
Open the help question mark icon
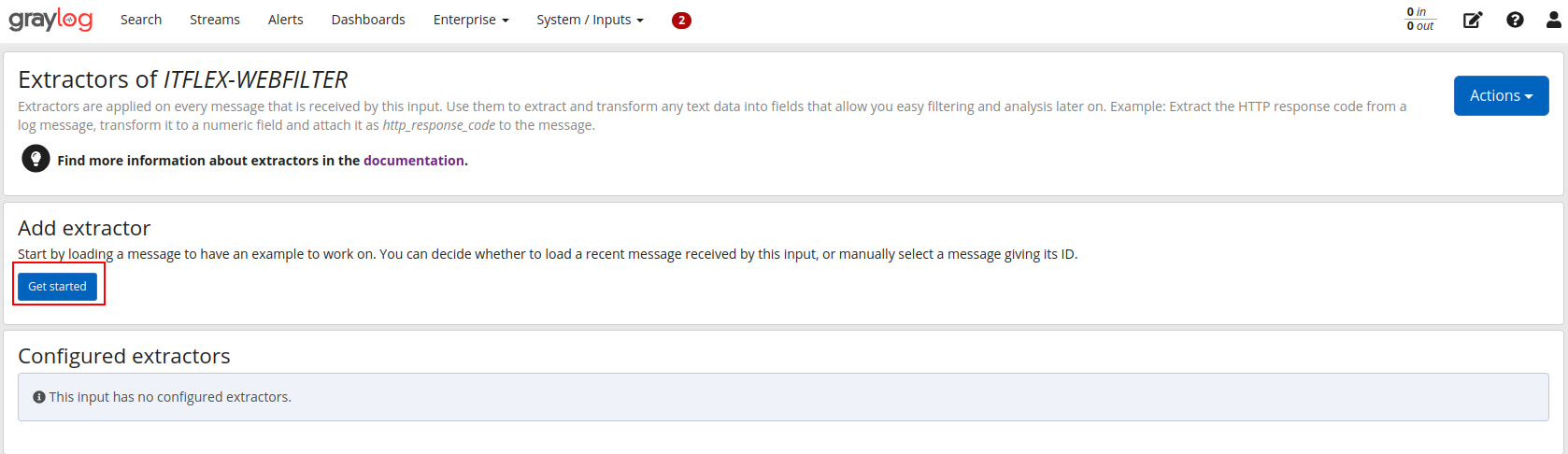[x=1515, y=20]
